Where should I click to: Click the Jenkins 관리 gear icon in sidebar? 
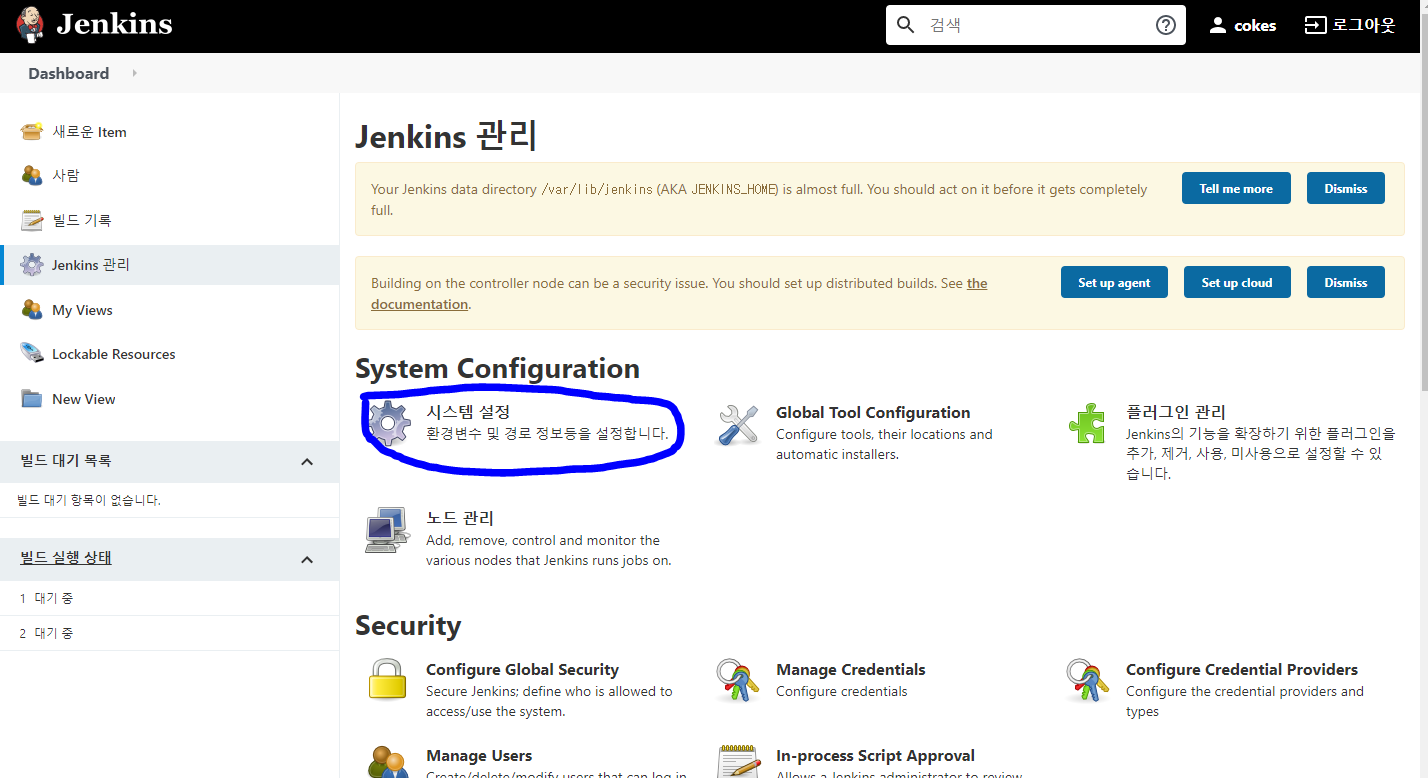(x=32, y=265)
